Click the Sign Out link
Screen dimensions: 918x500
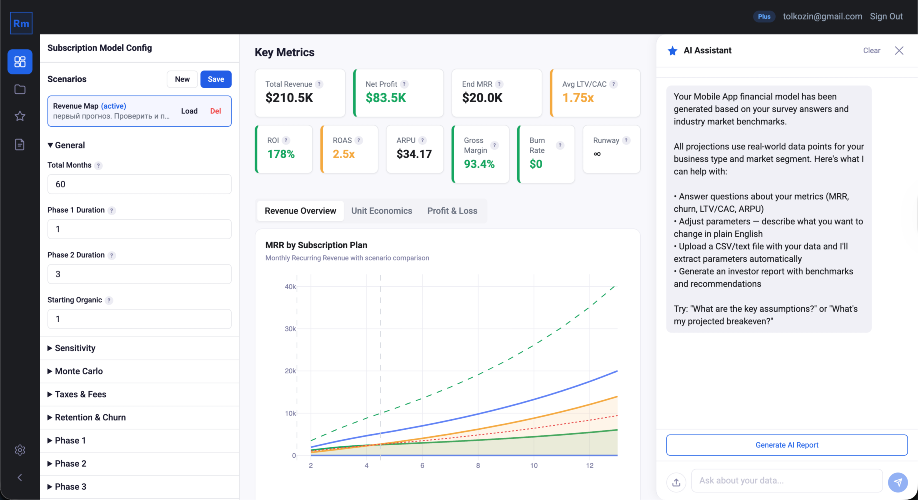(886, 17)
